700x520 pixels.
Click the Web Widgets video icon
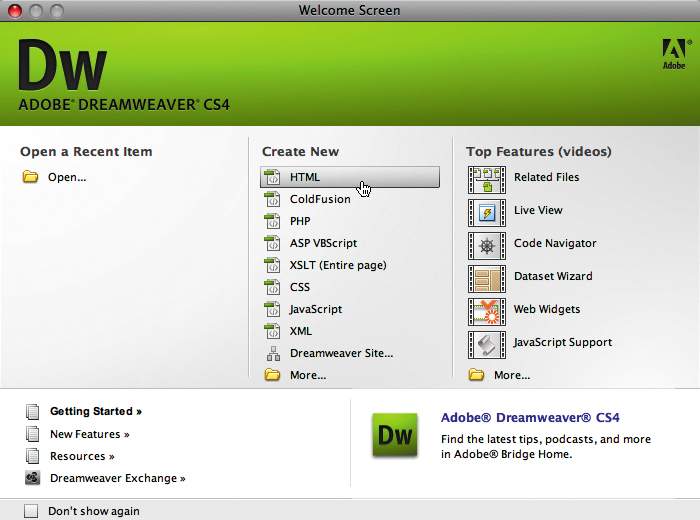point(487,311)
